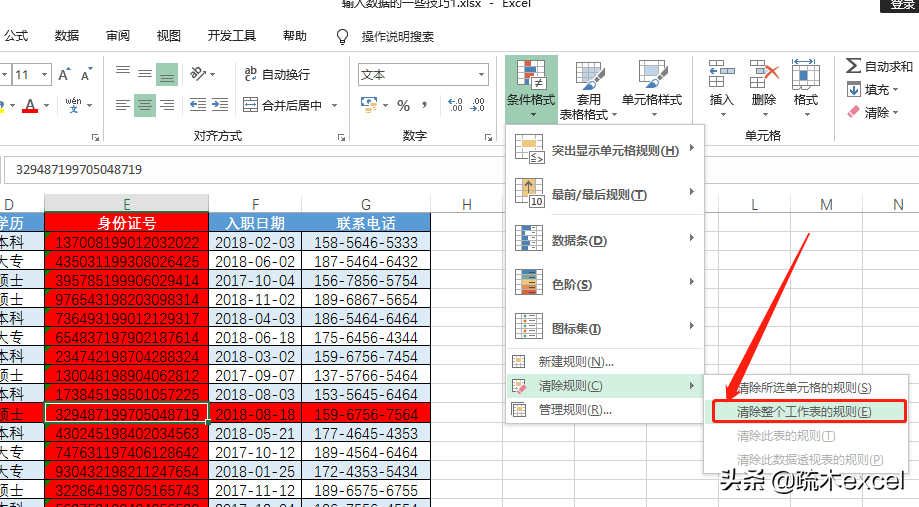Open 突出显示单元格规则(H) submenu
This screenshot has width=919, height=507.
coord(605,150)
